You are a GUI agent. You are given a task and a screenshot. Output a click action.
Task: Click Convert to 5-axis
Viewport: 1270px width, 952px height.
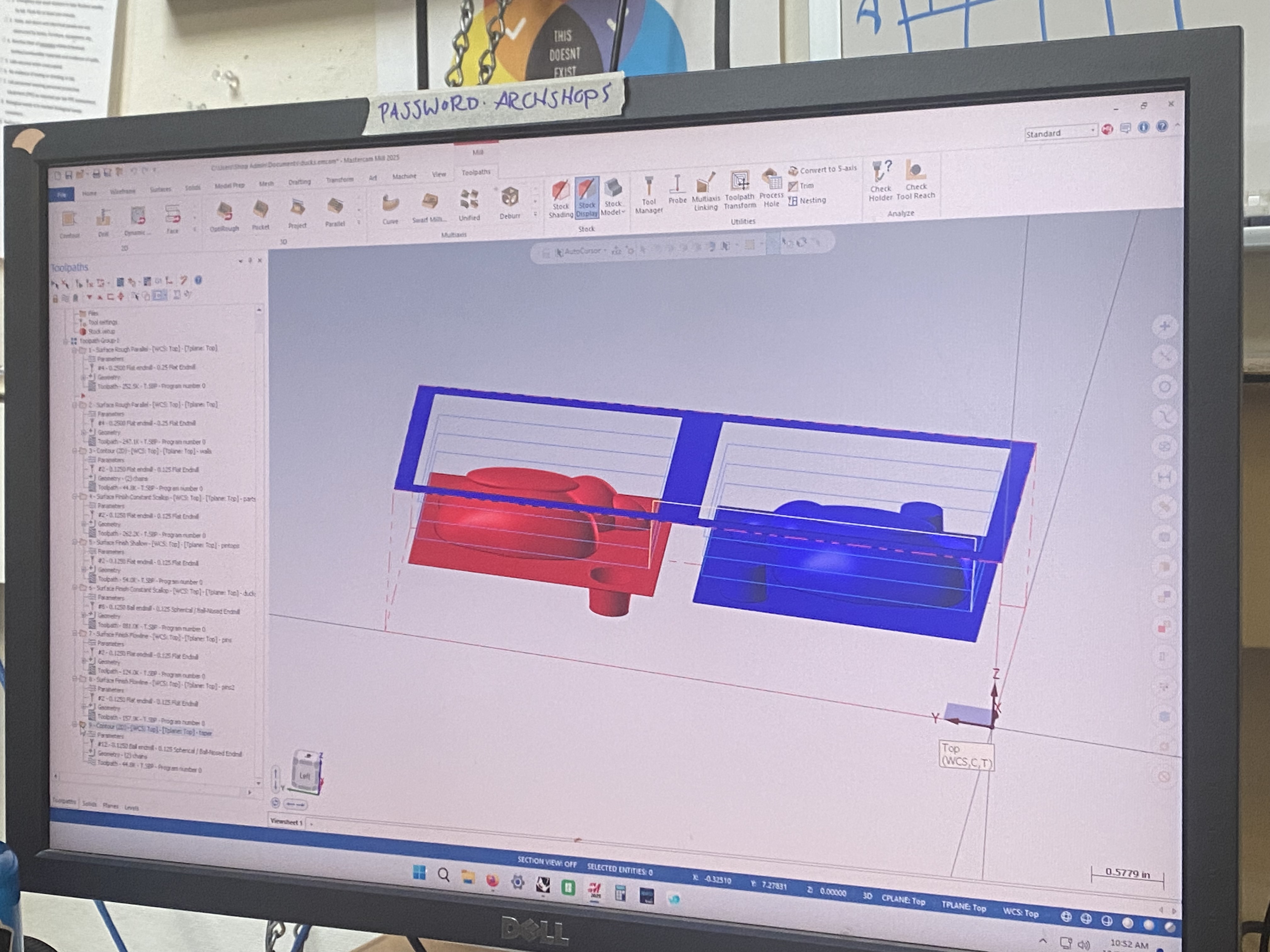(822, 170)
